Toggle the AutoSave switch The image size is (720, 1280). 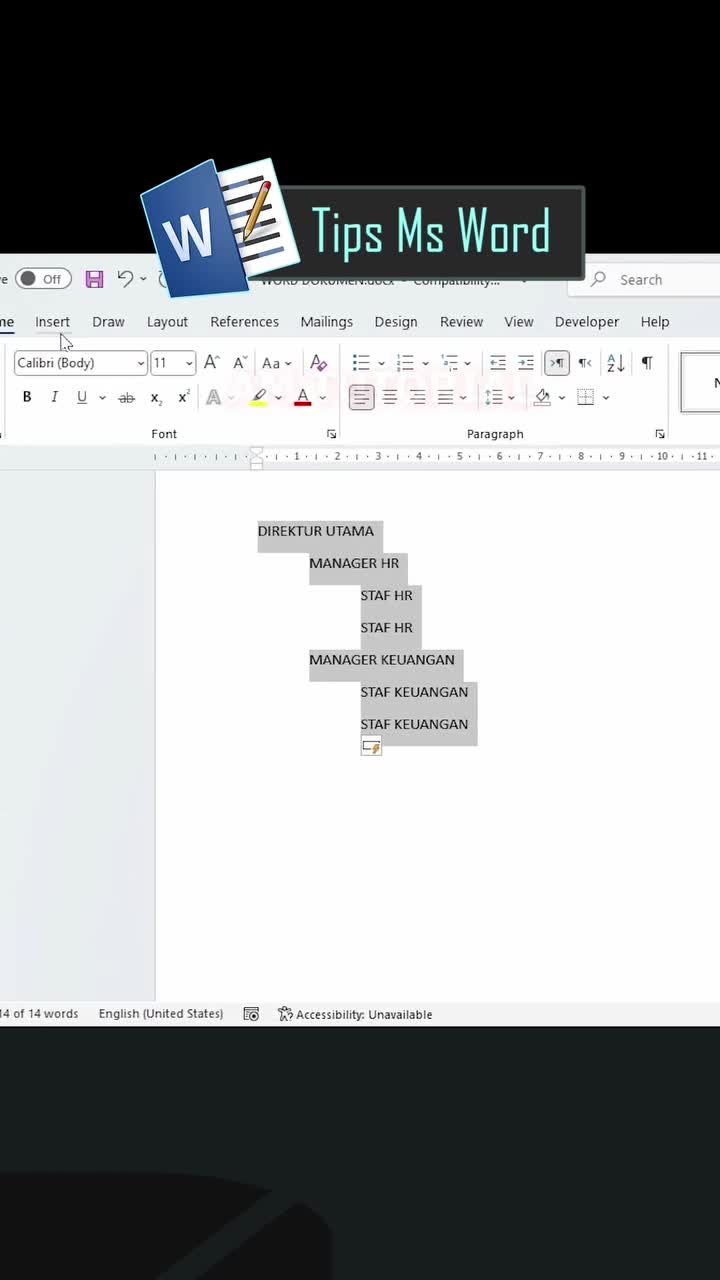(x=44, y=279)
